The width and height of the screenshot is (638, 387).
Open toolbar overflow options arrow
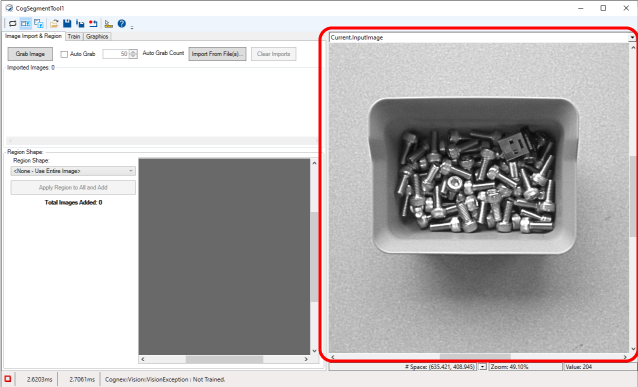[132, 27]
